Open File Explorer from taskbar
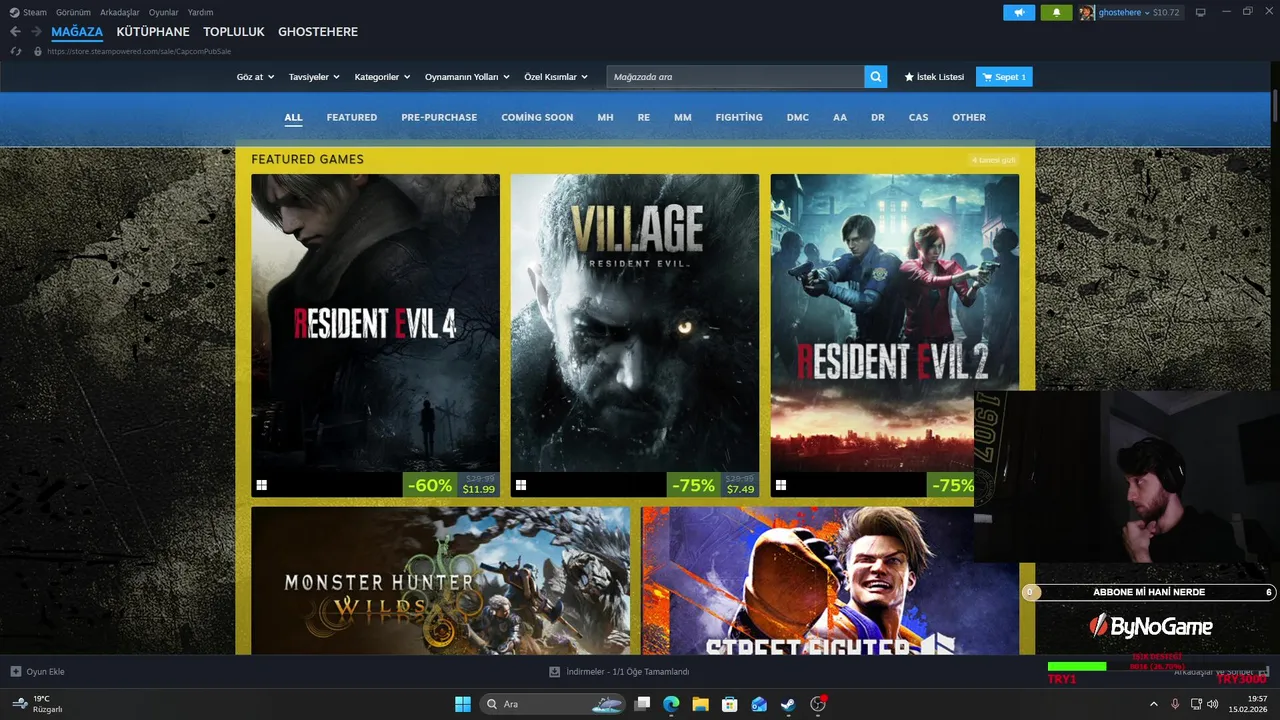1280x720 pixels. point(701,704)
